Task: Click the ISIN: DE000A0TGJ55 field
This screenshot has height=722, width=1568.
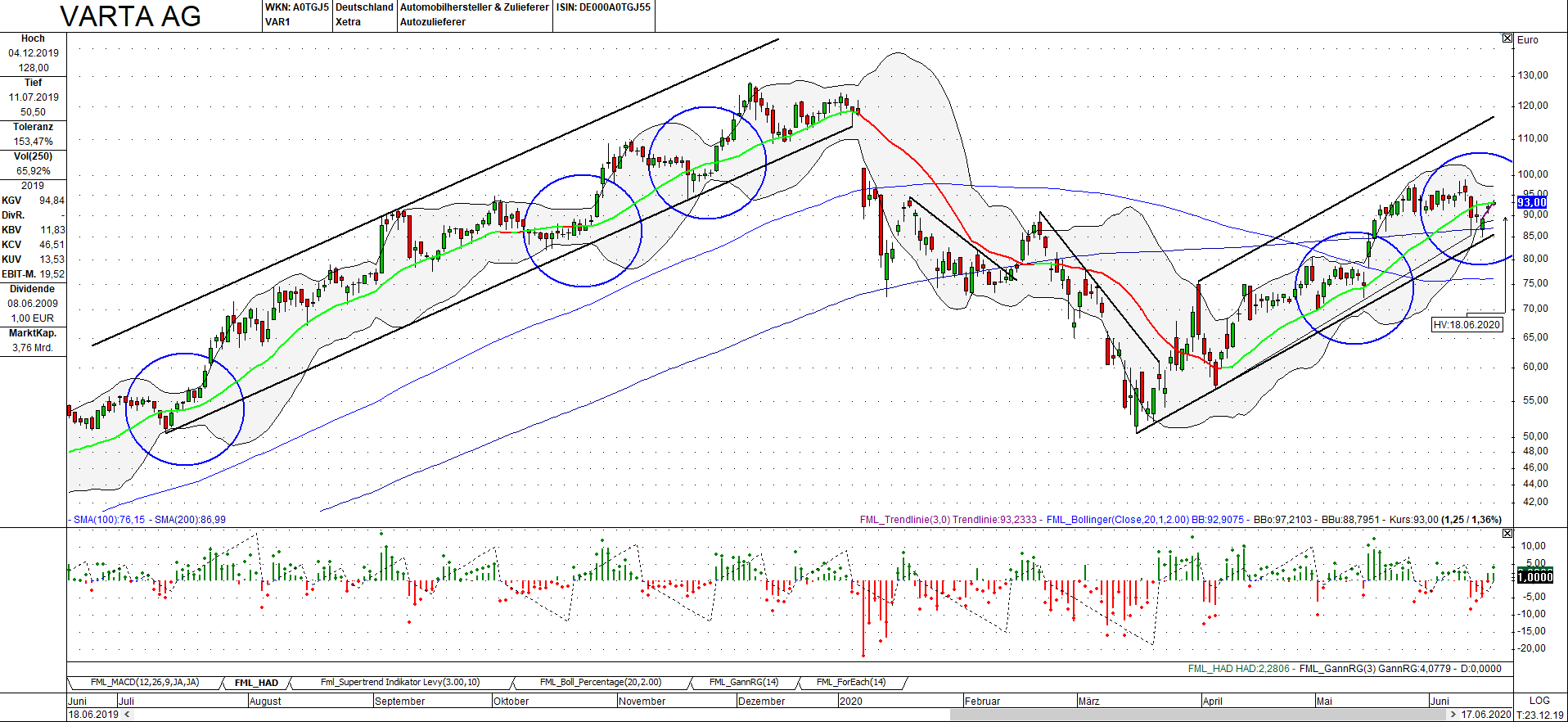Action: (603, 7)
